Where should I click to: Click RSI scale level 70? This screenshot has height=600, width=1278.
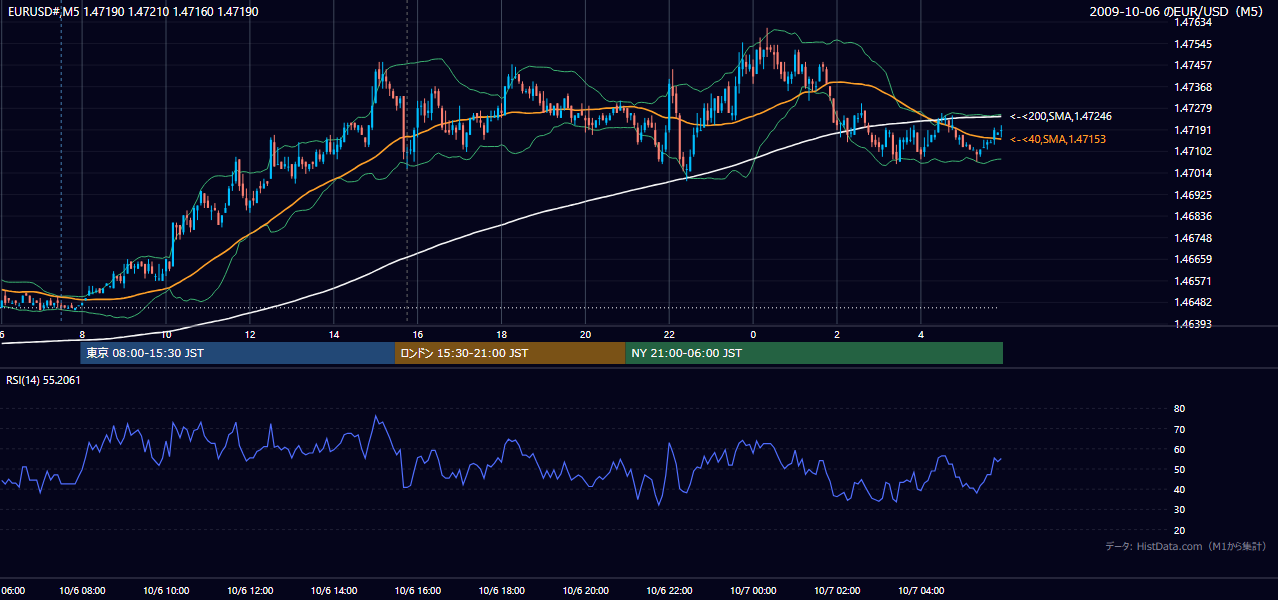pyautogui.click(x=1179, y=429)
